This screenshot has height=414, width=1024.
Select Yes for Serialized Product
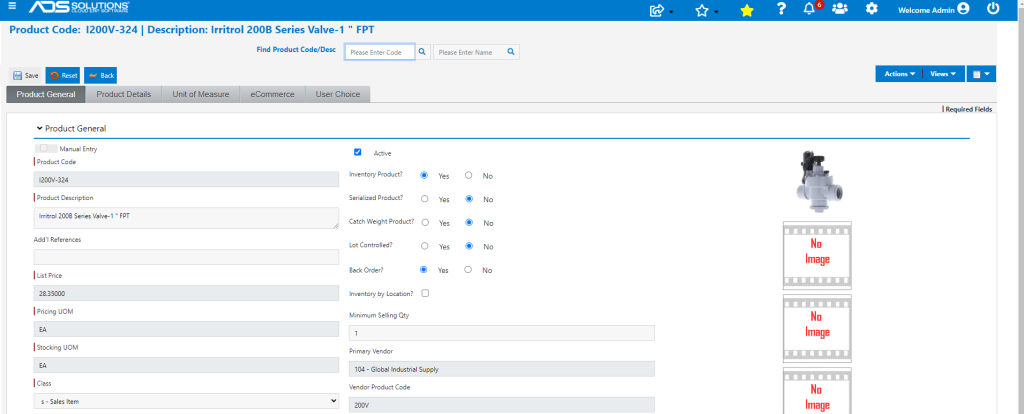click(x=424, y=199)
